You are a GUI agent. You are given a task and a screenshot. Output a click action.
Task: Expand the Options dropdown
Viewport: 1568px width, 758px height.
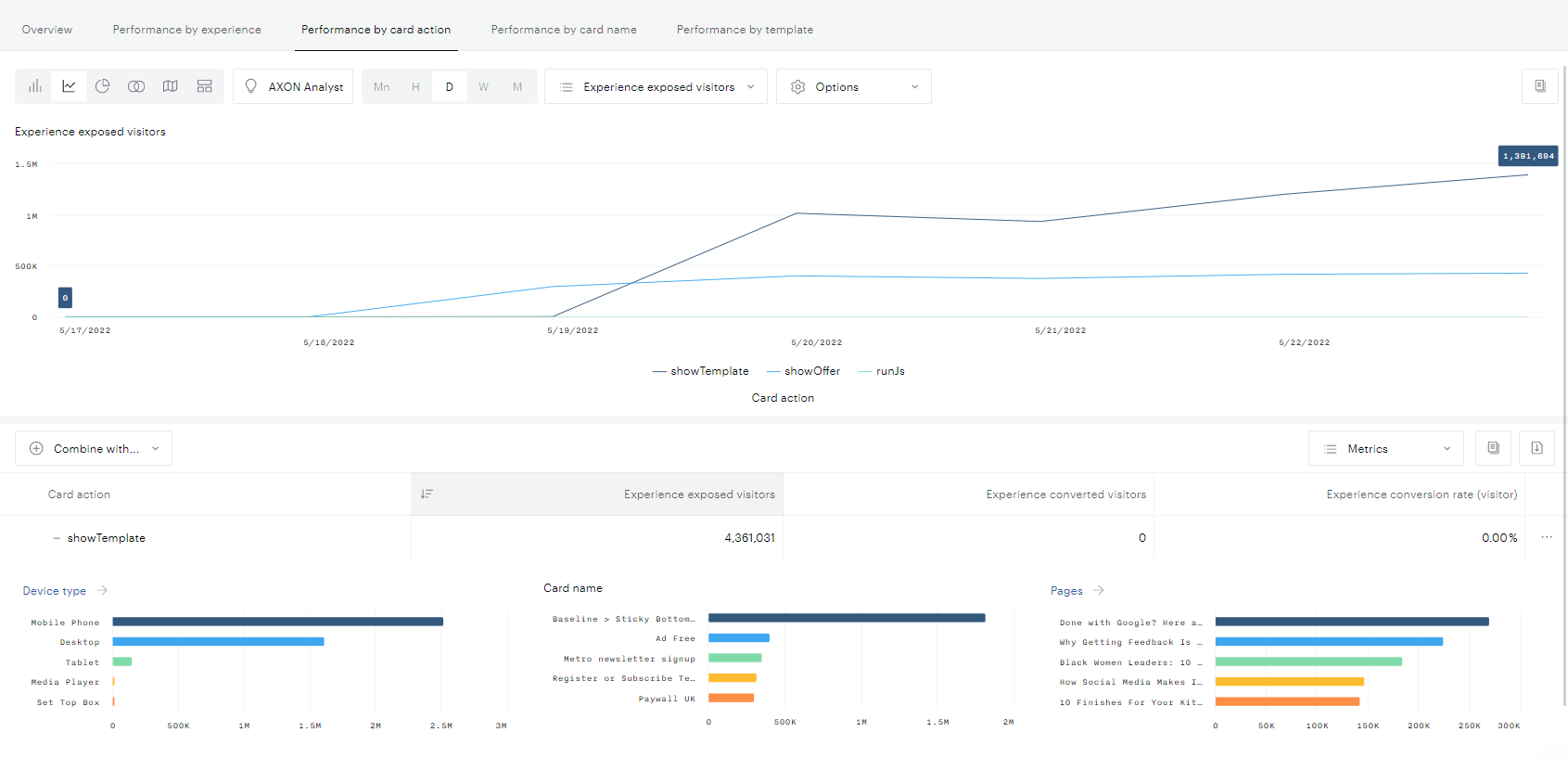pyautogui.click(x=853, y=87)
